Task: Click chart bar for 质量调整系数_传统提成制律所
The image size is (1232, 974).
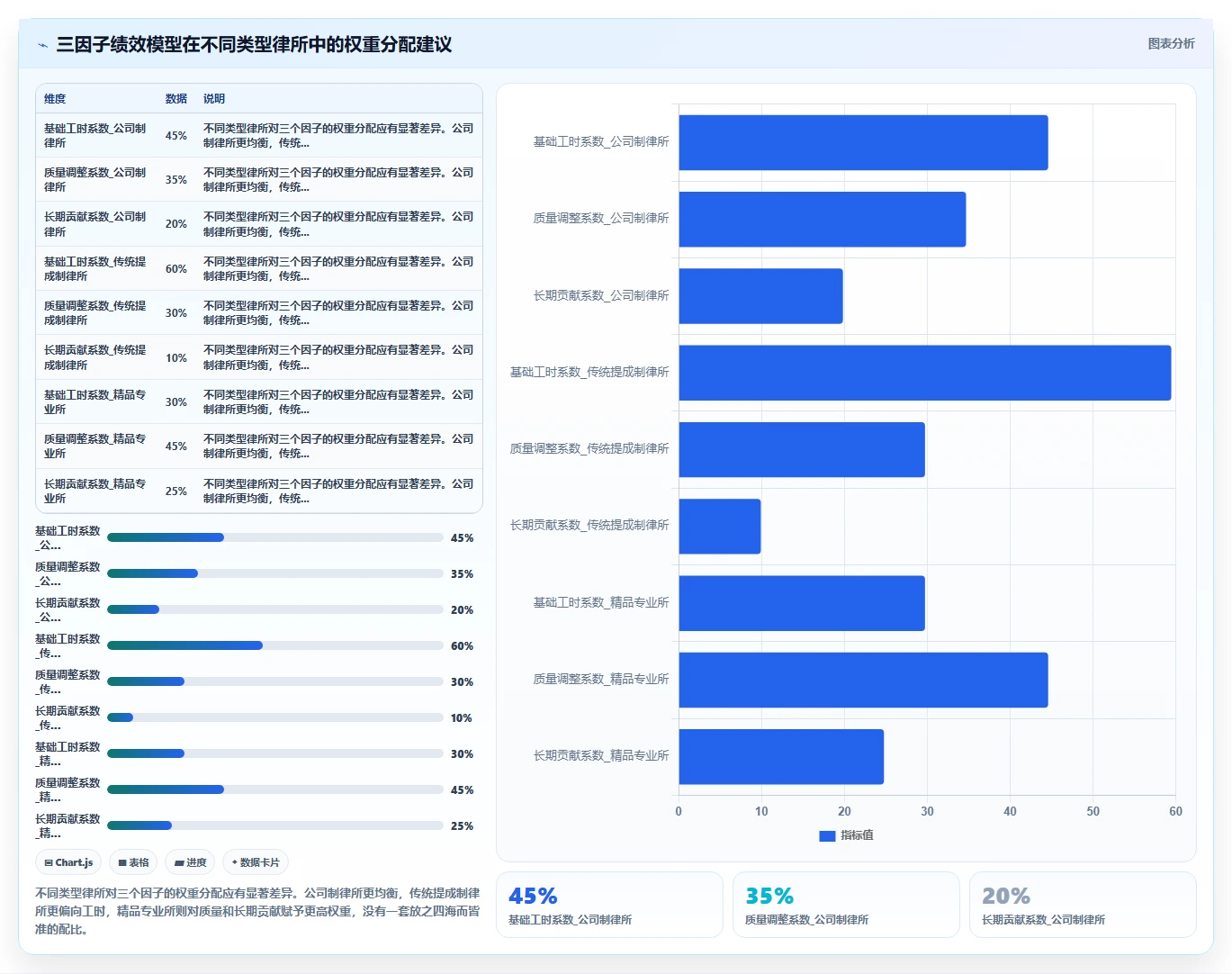Action: point(802,450)
